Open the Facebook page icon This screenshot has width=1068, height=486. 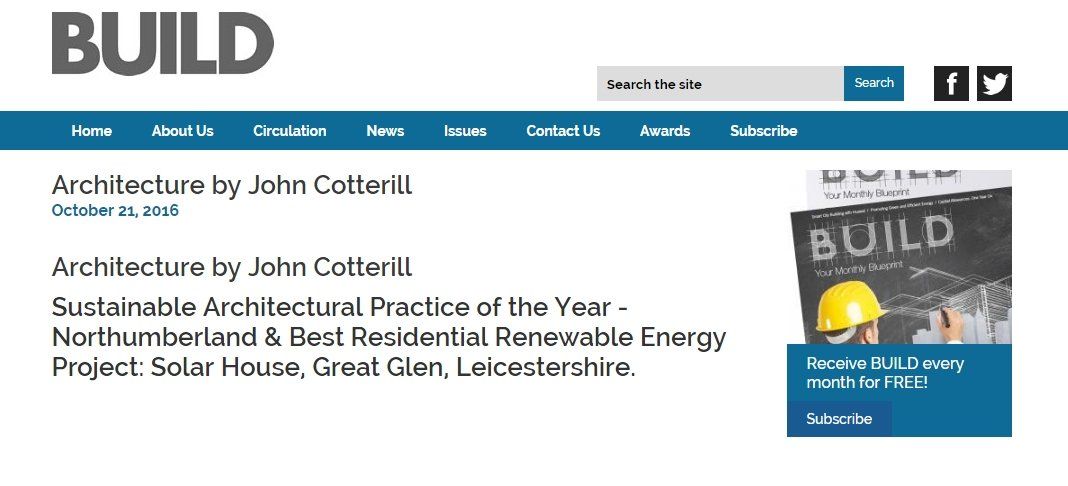pyautogui.click(x=951, y=84)
